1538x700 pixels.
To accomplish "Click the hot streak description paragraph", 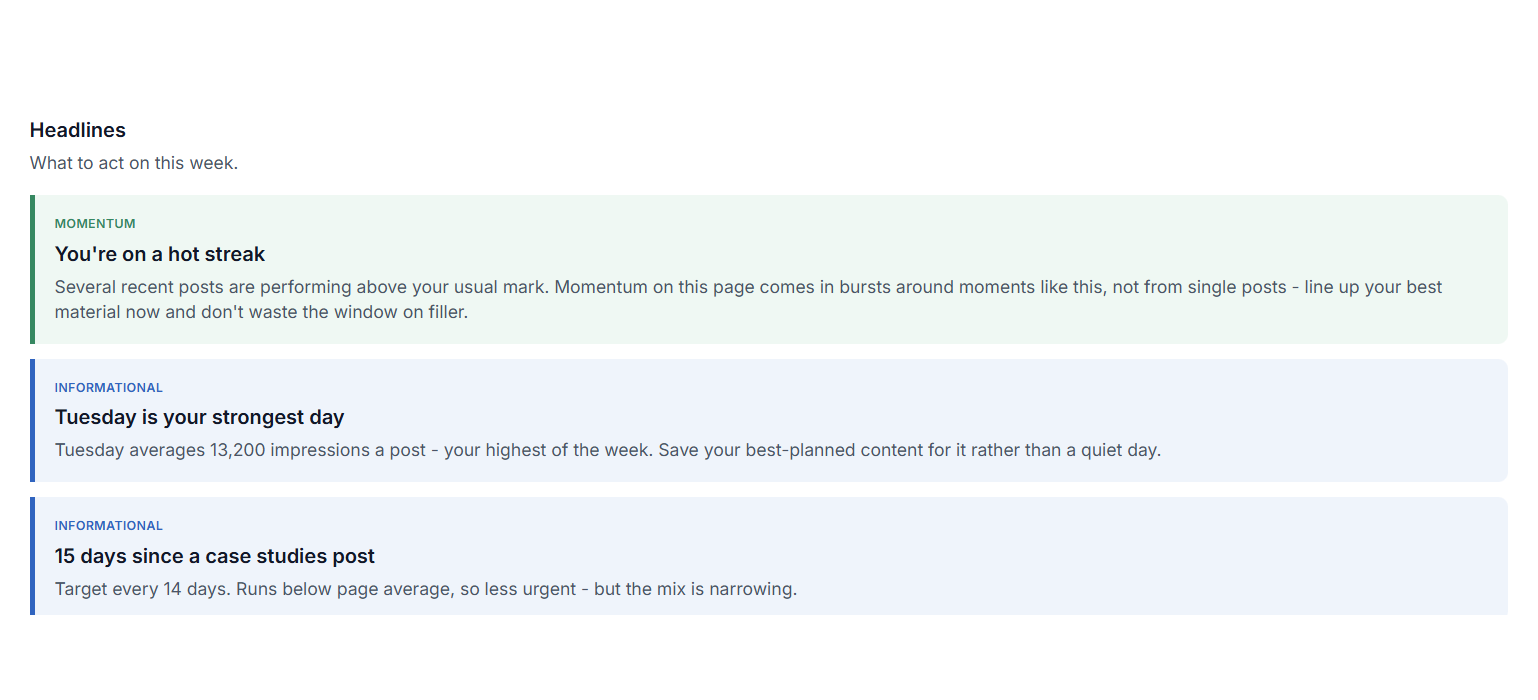I will [749, 299].
